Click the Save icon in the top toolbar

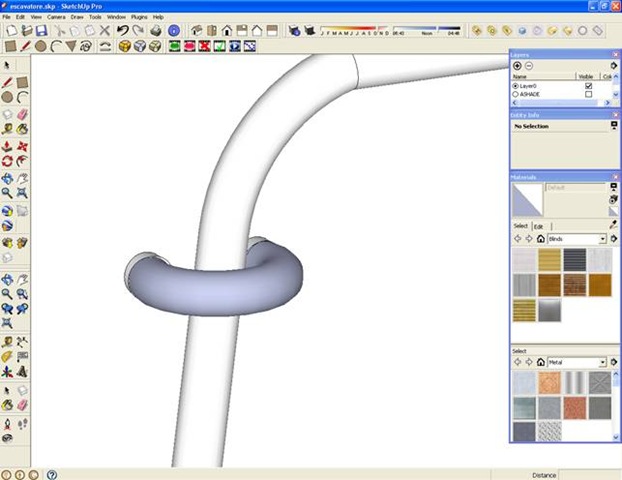pyautogui.click(x=41, y=31)
